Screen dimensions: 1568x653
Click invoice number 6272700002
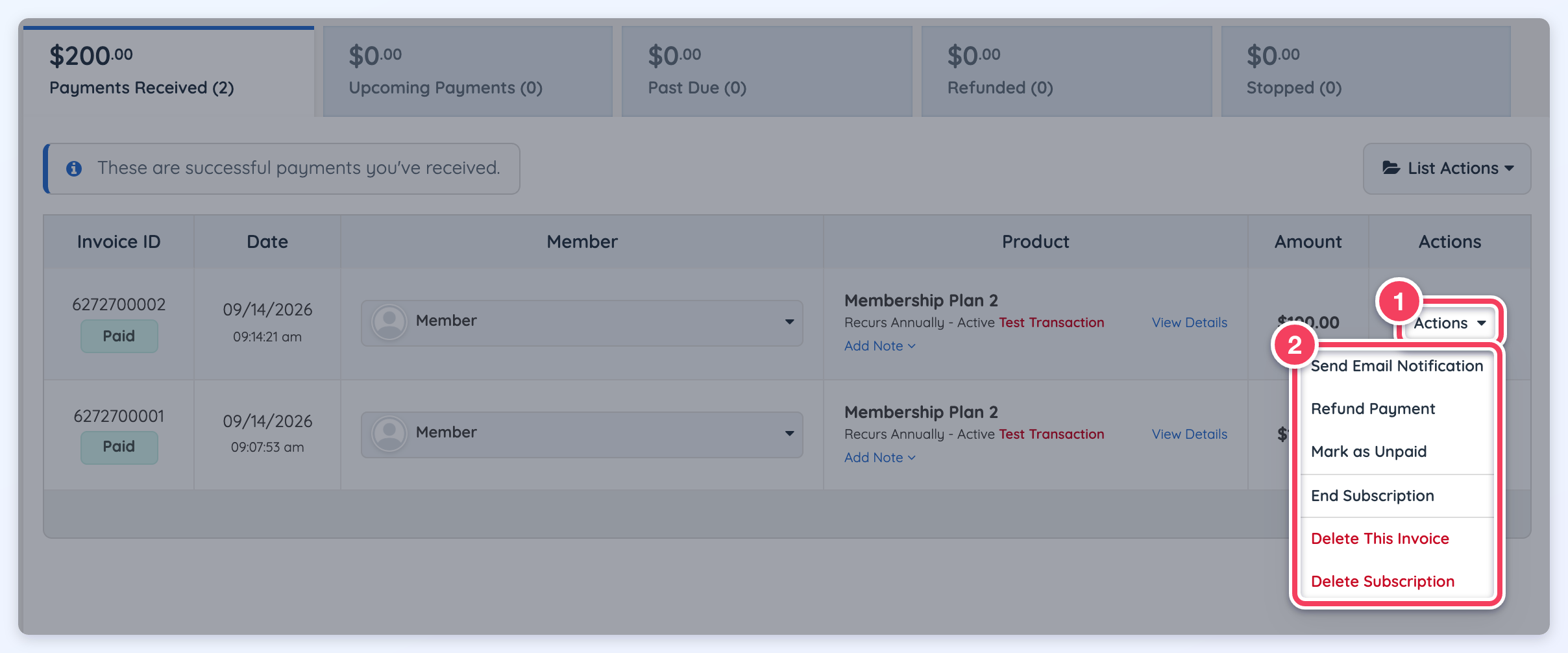point(119,304)
